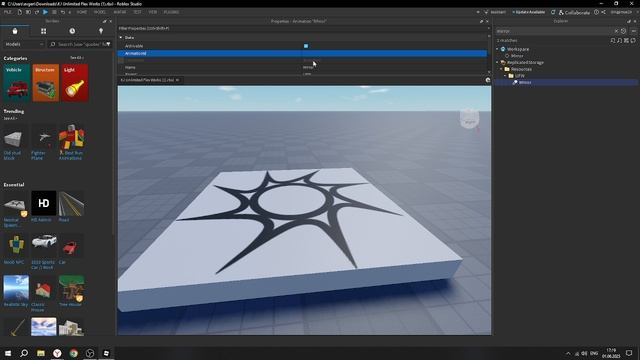
Task: Click the New file icon in quick toolbar
Action: pos(20,12)
